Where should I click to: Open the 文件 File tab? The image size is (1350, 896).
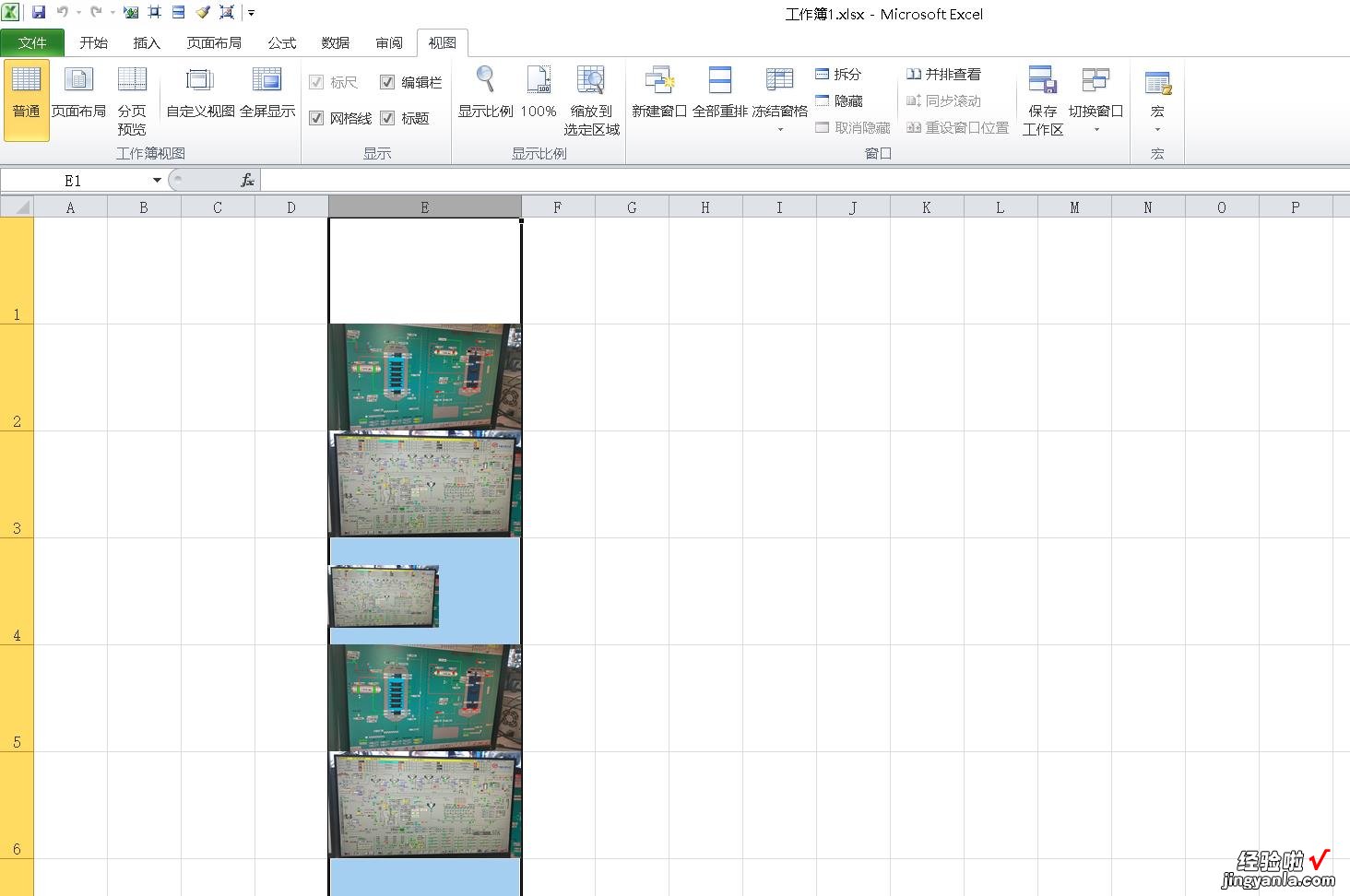pyautogui.click(x=32, y=42)
